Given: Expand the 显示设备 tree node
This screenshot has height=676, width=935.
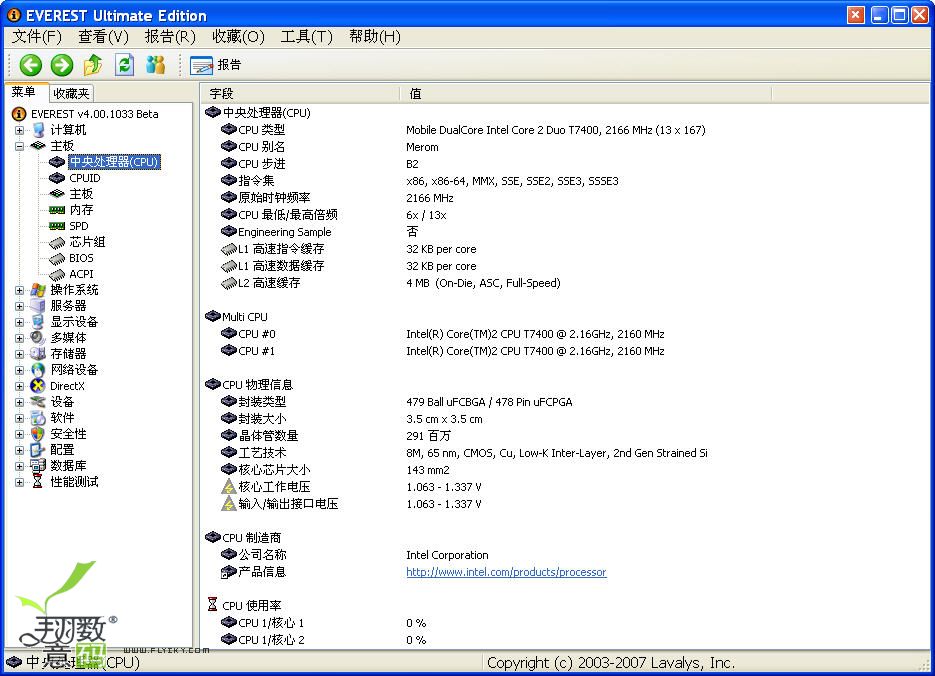Looking at the screenshot, I should (x=20, y=322).
